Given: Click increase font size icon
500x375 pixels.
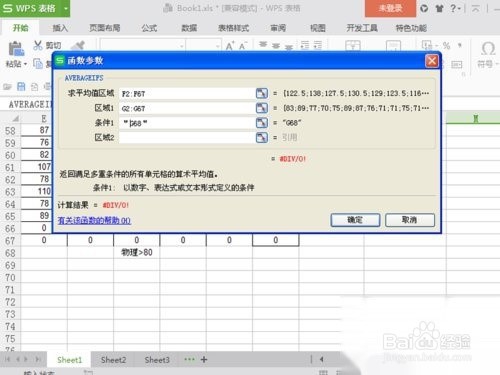Looking at the screenshot, I should 230,46.
